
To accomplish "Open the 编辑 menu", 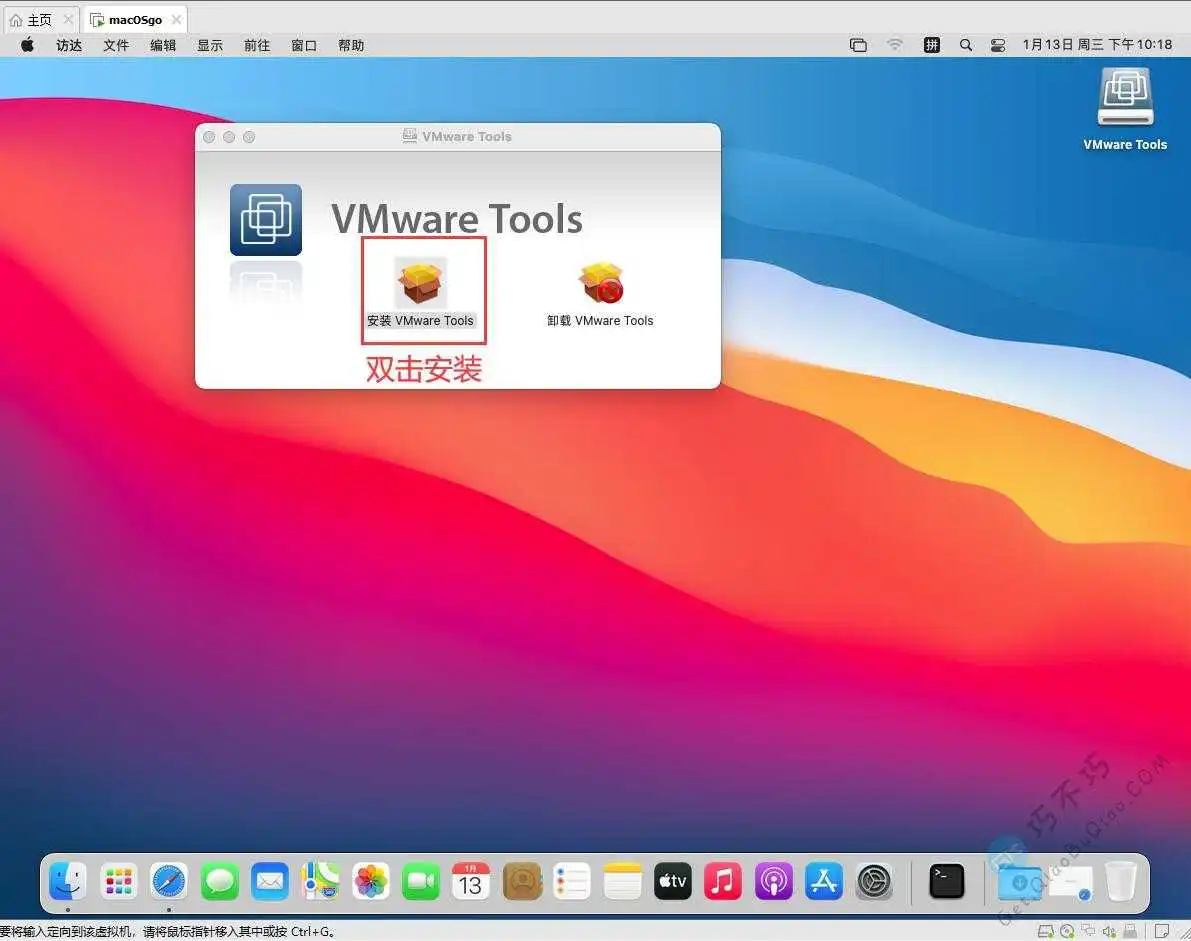I will tap(163, 46).
